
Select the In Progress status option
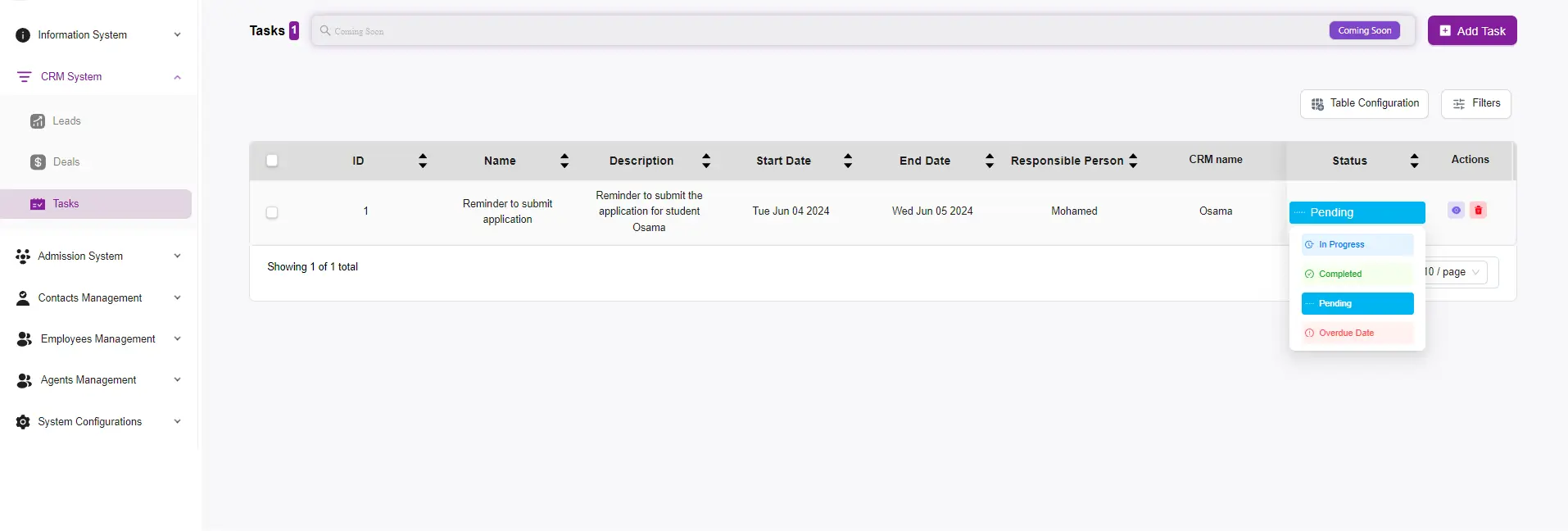coord(1357,245)
